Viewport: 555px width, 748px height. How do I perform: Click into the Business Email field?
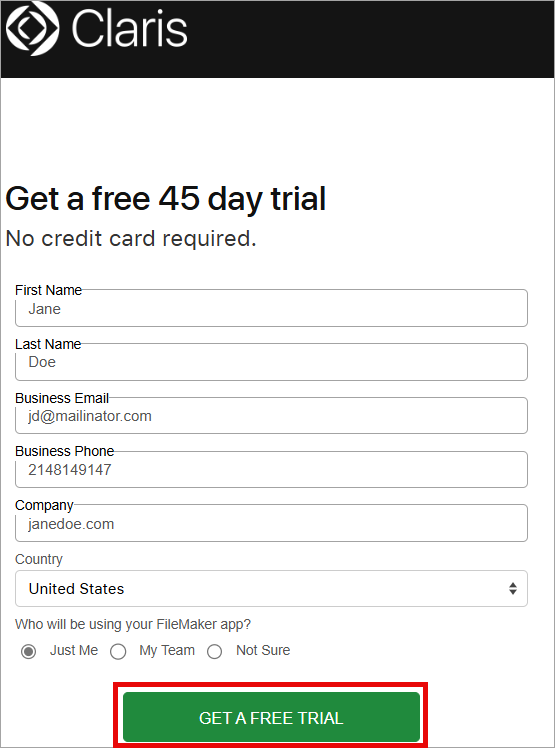pyautogui.click(x=271, y=416)
